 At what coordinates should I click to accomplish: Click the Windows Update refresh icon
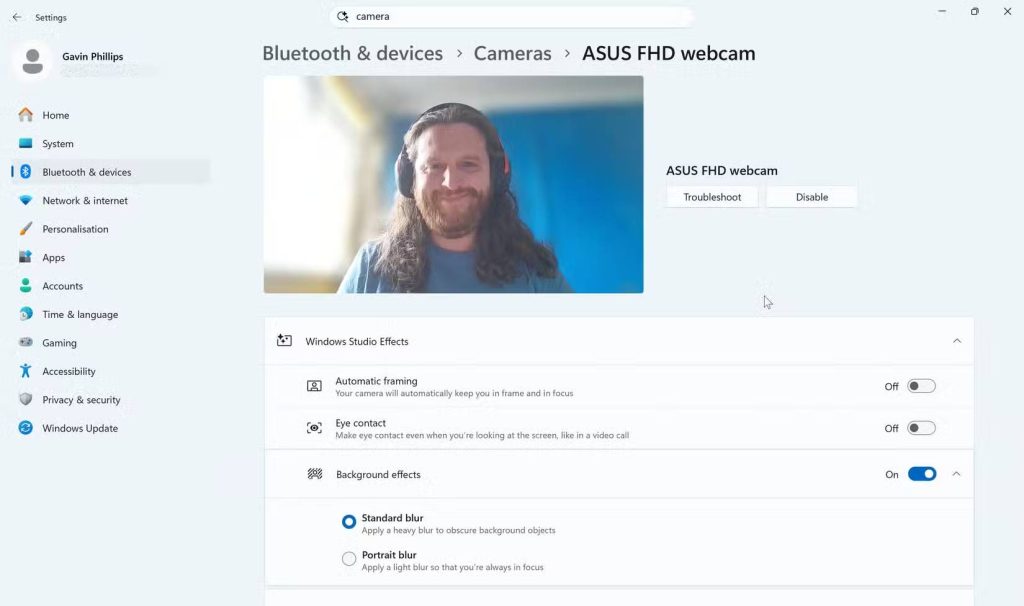click(x=25, y=428)
